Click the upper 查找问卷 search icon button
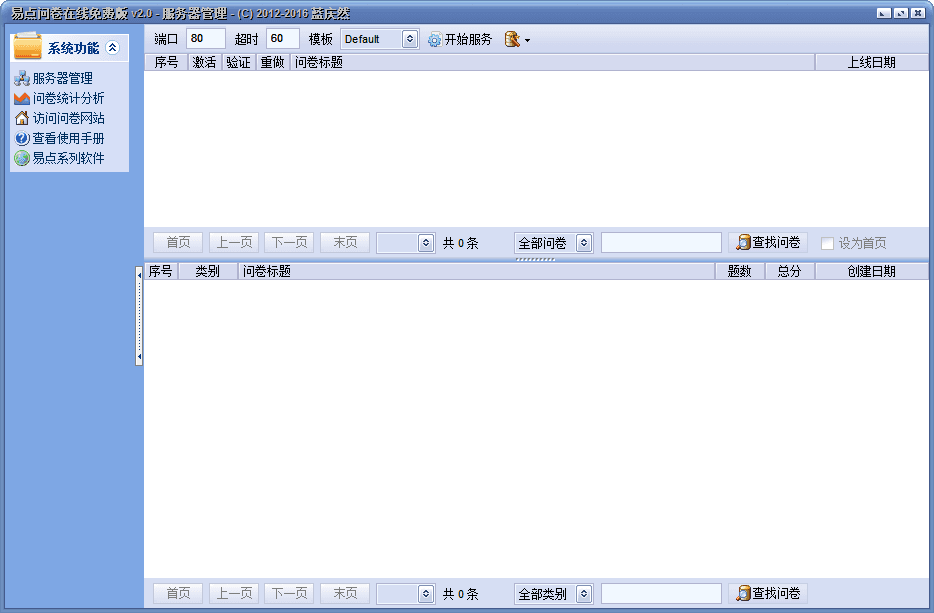 742,243
